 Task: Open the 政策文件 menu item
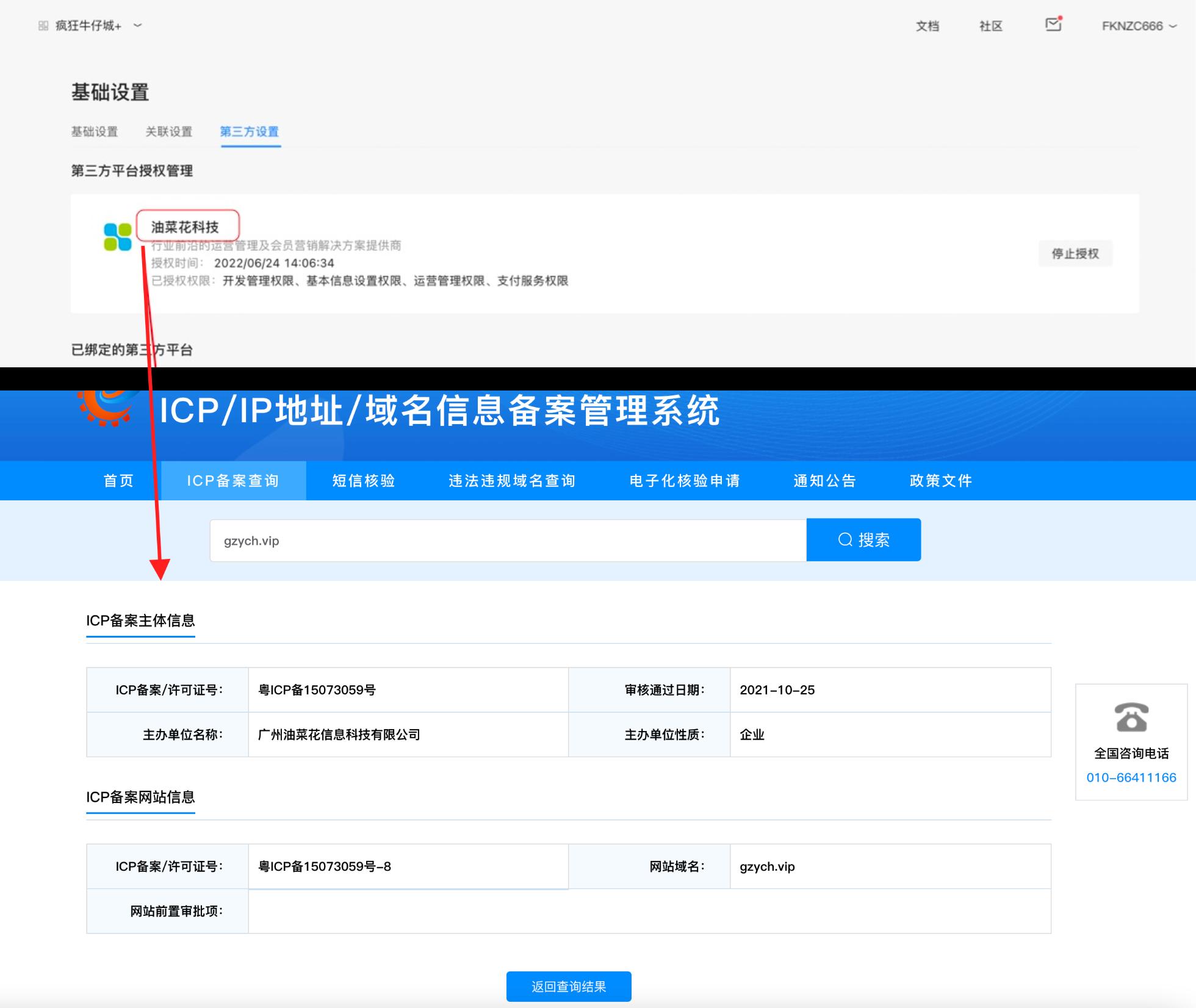[941, 481]
